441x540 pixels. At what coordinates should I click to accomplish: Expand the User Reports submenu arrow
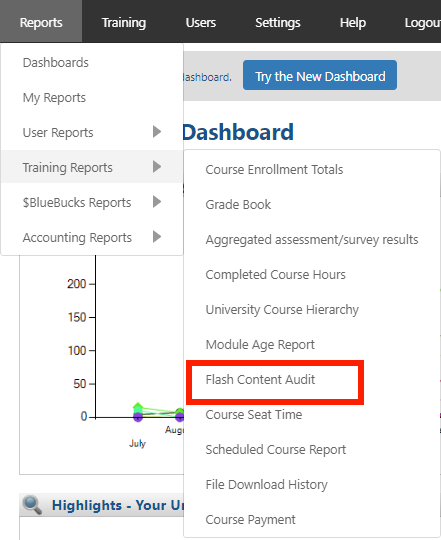pyautogui.click(x=157, y=132)
